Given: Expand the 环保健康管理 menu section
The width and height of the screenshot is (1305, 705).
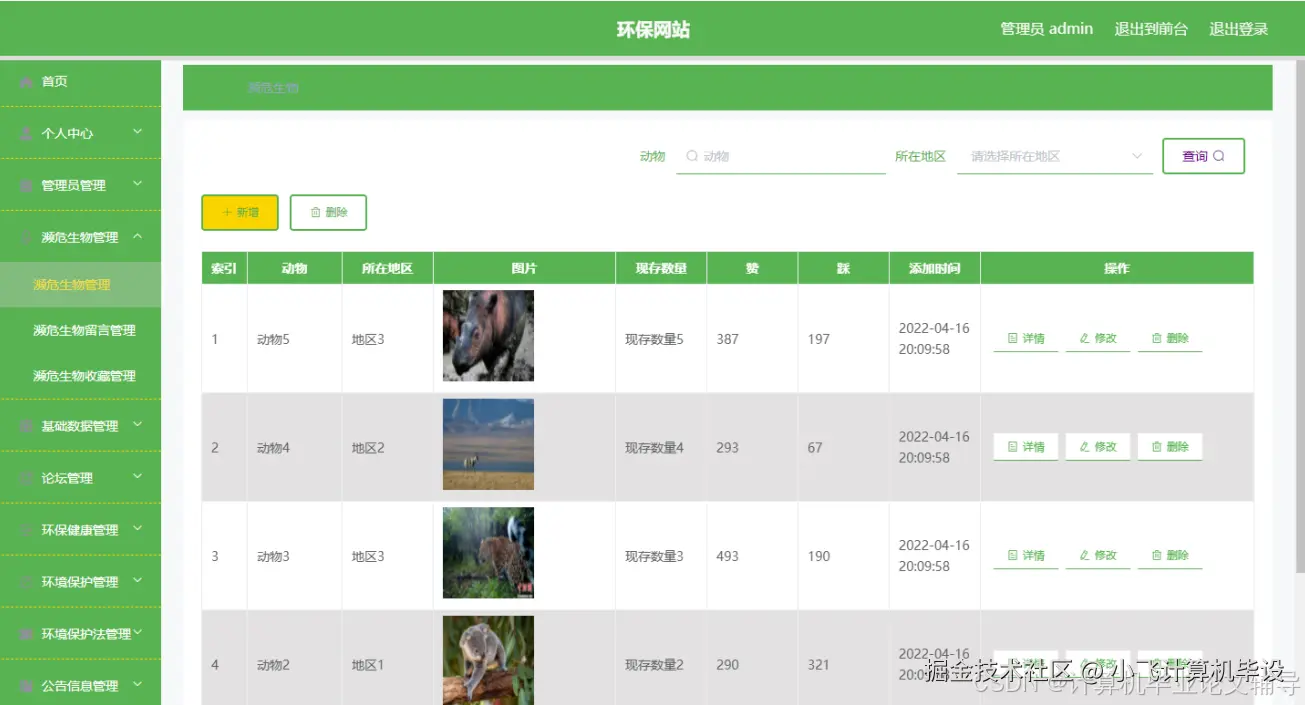Looking at the screenshot, I should 80,529.
